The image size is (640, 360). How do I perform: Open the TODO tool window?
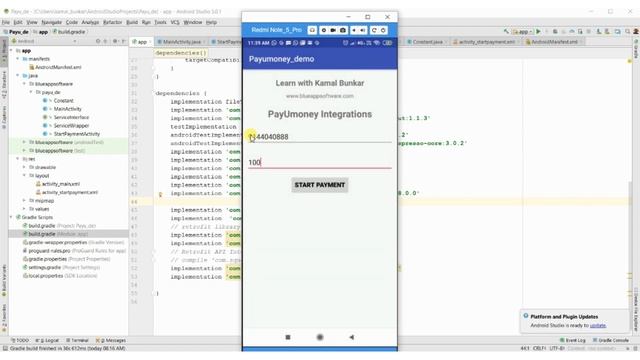pyautogui.click(x=20, y=340)
